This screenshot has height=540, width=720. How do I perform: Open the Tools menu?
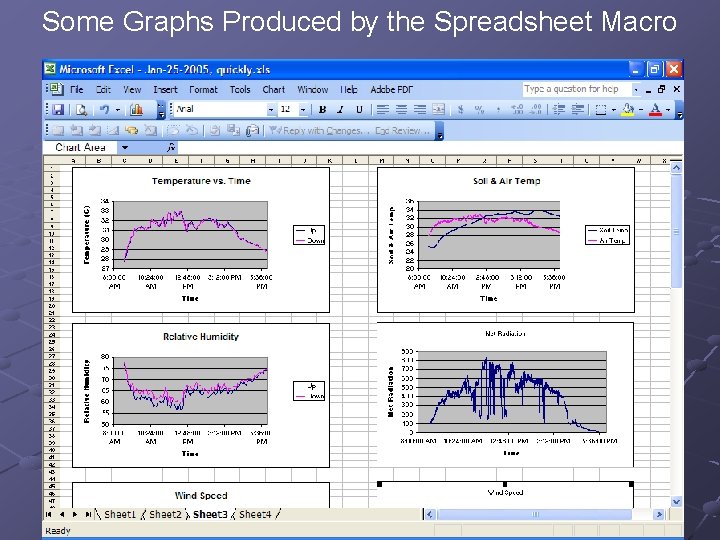240,90
